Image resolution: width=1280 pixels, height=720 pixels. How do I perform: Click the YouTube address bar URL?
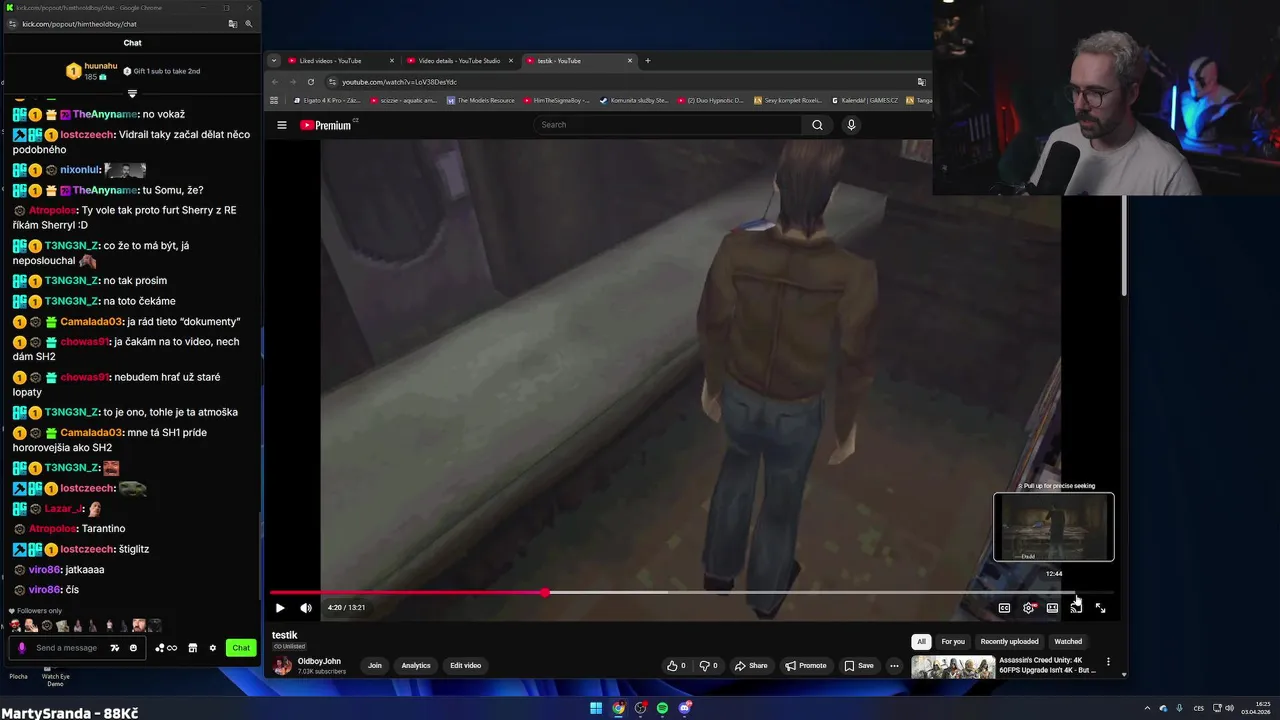click(x=399, y=82)
